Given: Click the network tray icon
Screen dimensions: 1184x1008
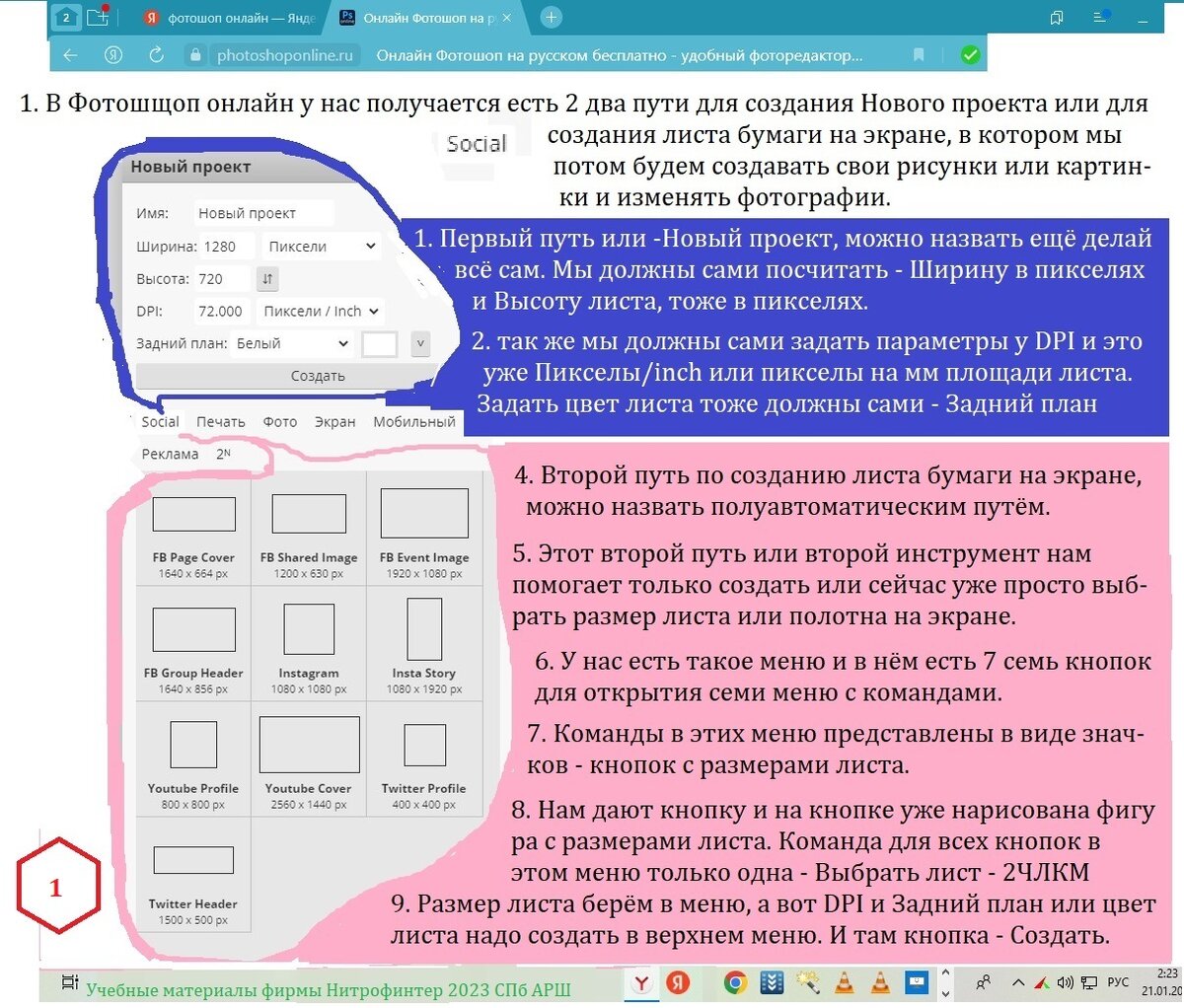Looking at the screenshot, I should click(x=1089, y=982).
